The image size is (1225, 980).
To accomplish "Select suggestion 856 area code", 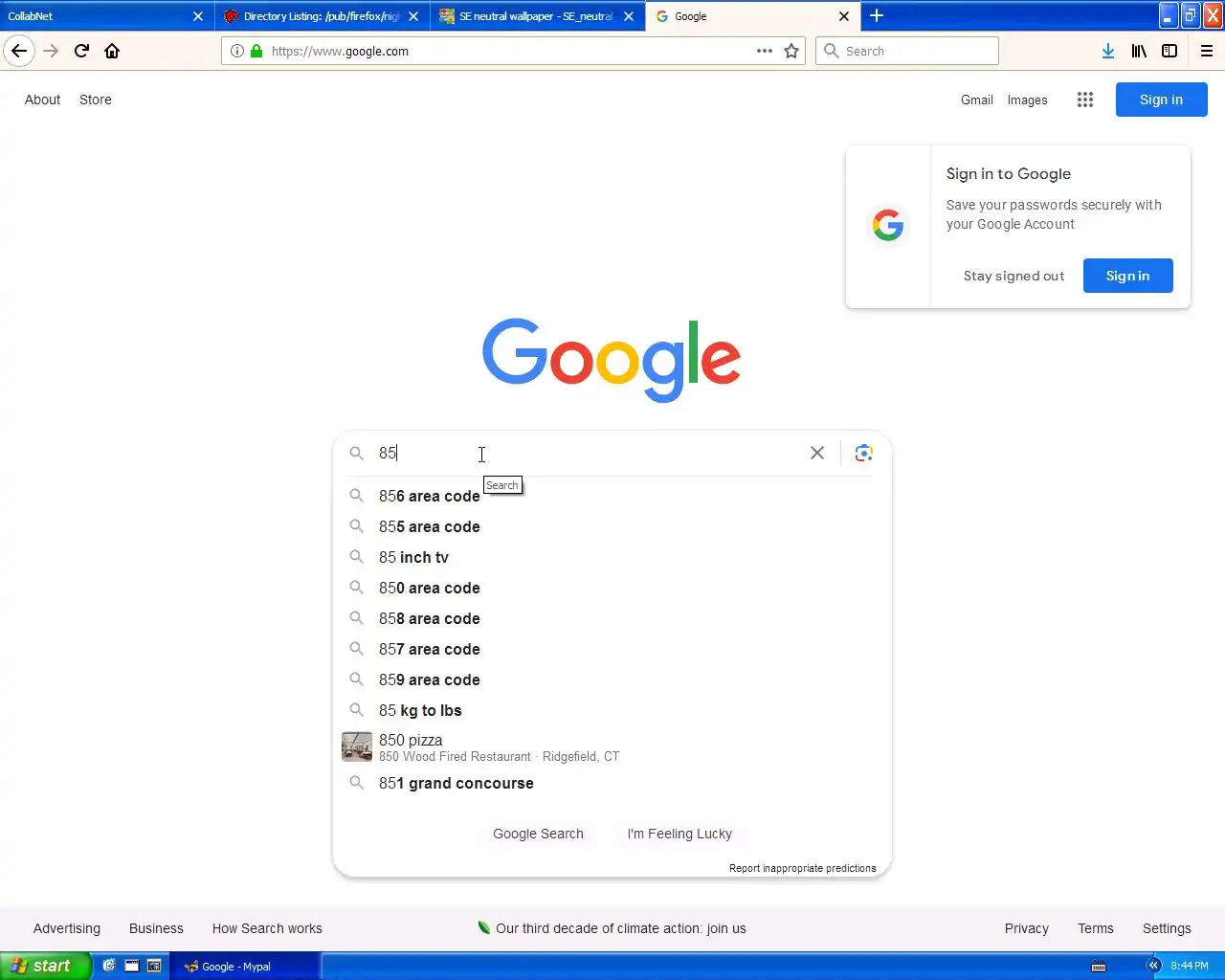I will [612, 496].
